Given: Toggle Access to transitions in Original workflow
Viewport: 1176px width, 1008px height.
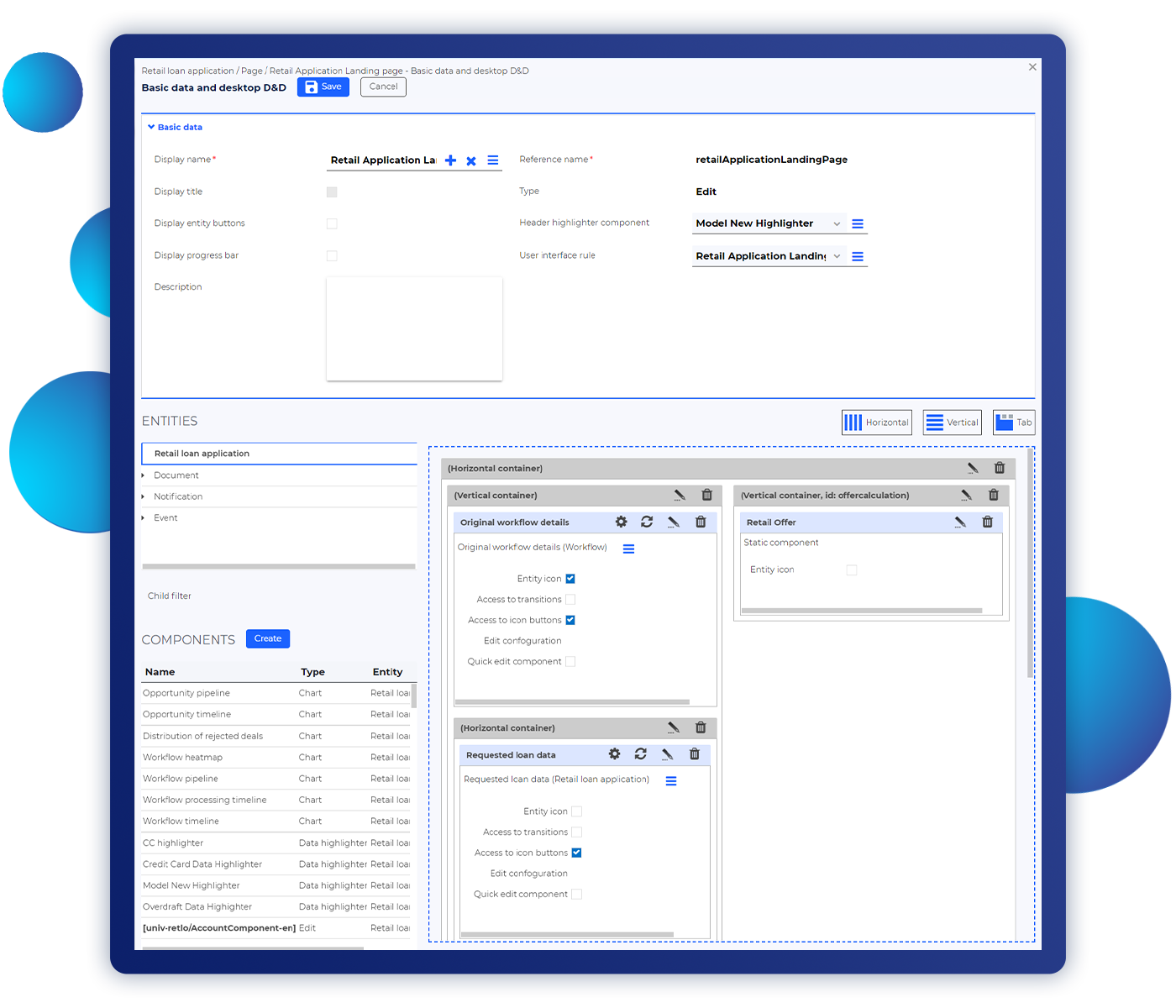Looking at the screenshot, I should point(570,600).
